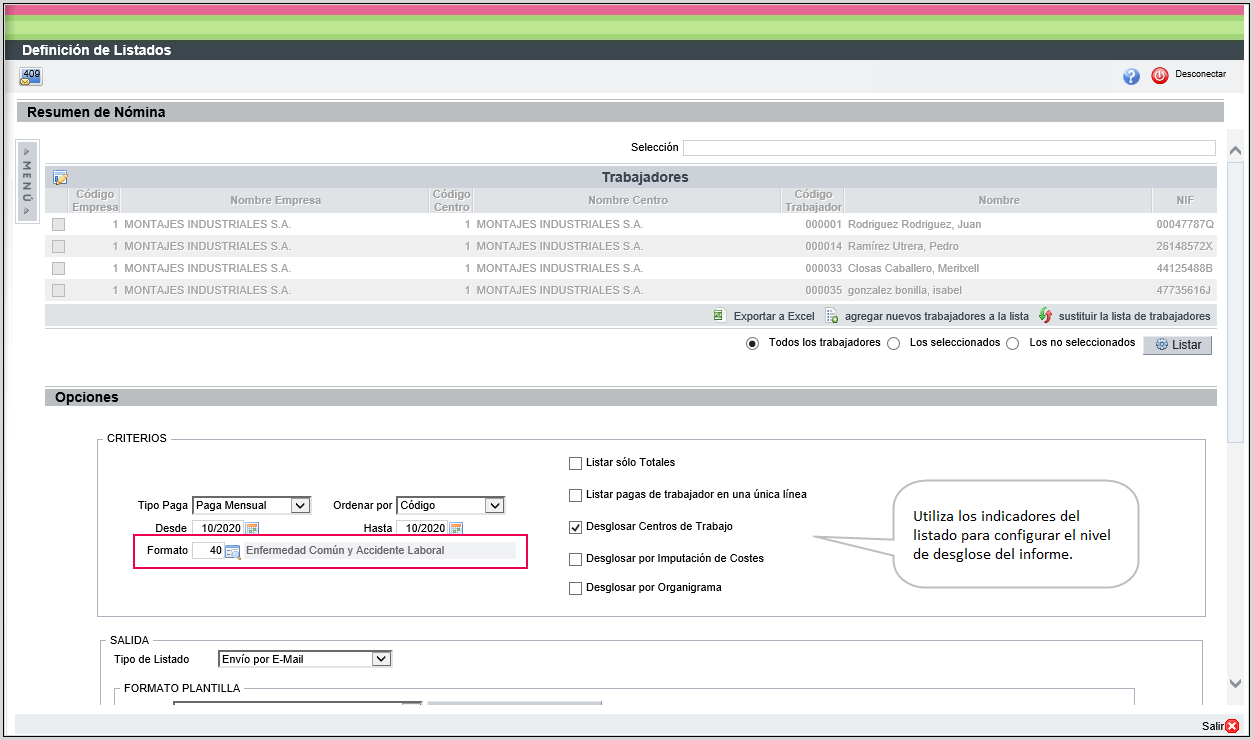This screenshot has height=740, width=1253.
Task: Open the Formato lookup icon
Action: click(232, 551)
